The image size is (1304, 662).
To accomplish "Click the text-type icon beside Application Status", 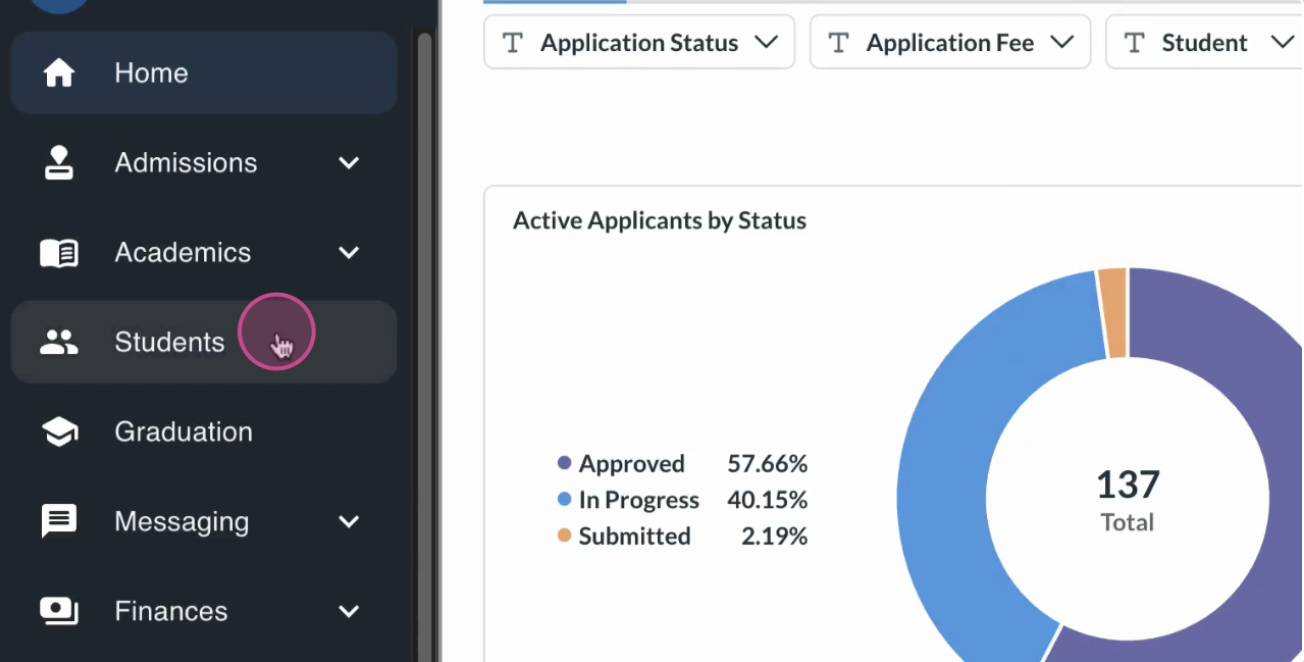I will pyautogui.click(x=513, y=43).
